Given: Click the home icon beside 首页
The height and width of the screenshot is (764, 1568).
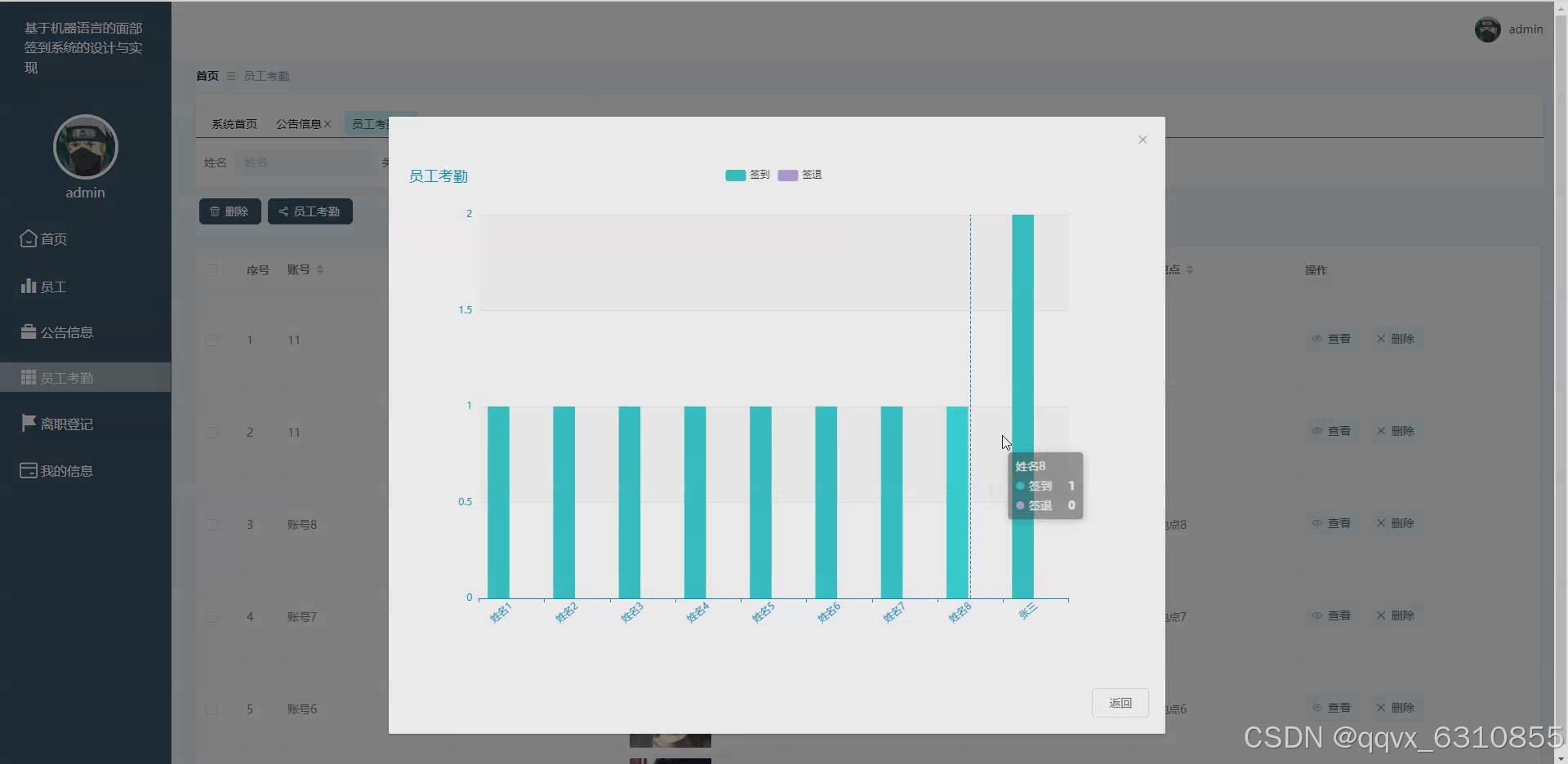Looking at the screenshot, I should [29, 238].
